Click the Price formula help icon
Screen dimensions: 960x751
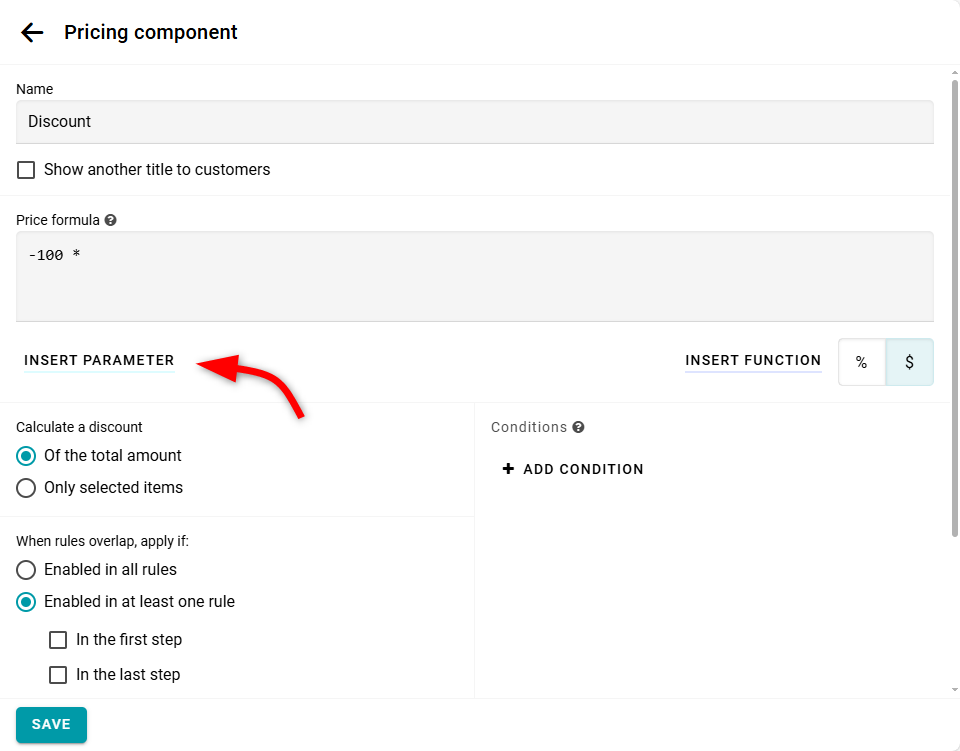111,220
